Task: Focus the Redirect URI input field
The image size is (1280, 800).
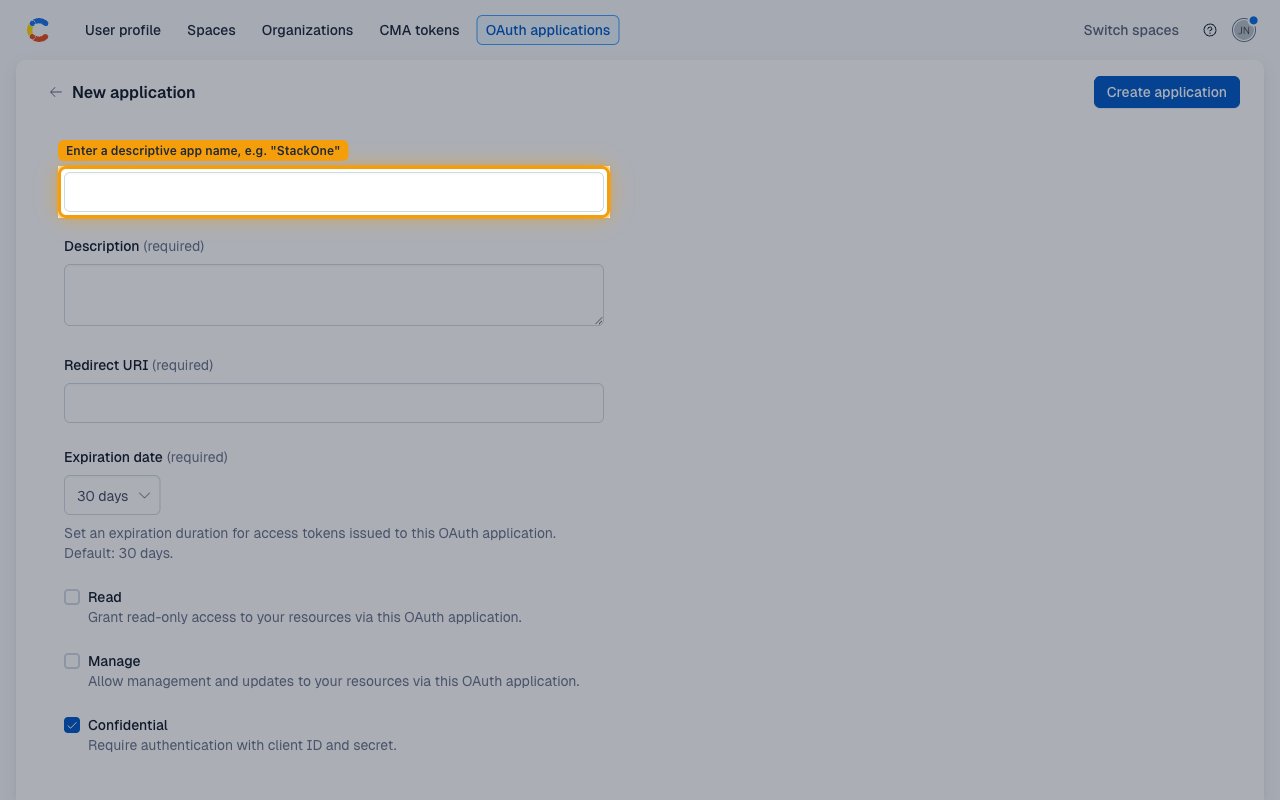Action: pyautogui.click(x=334, y=403)
